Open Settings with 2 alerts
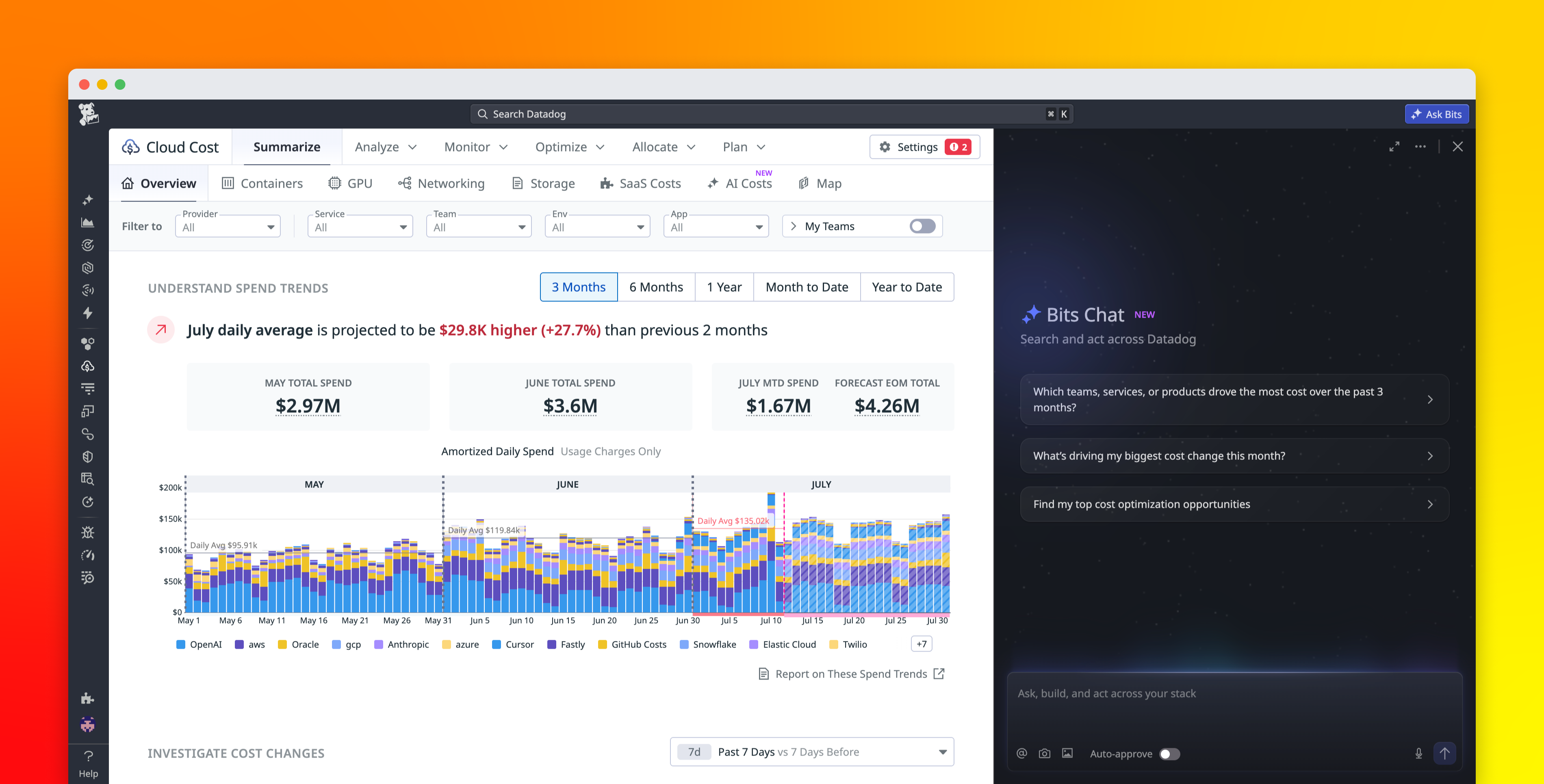The width and height of the screenshot is (1544, 784). 924,147
